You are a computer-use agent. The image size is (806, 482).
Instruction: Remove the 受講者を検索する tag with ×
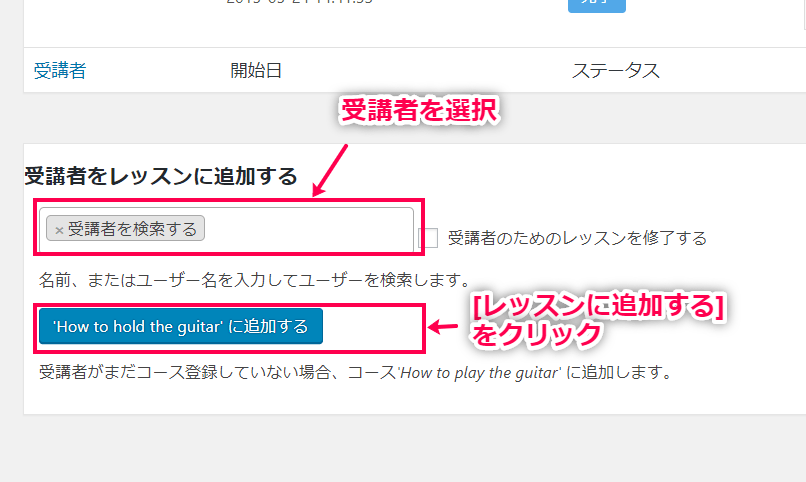click(59, 230)
